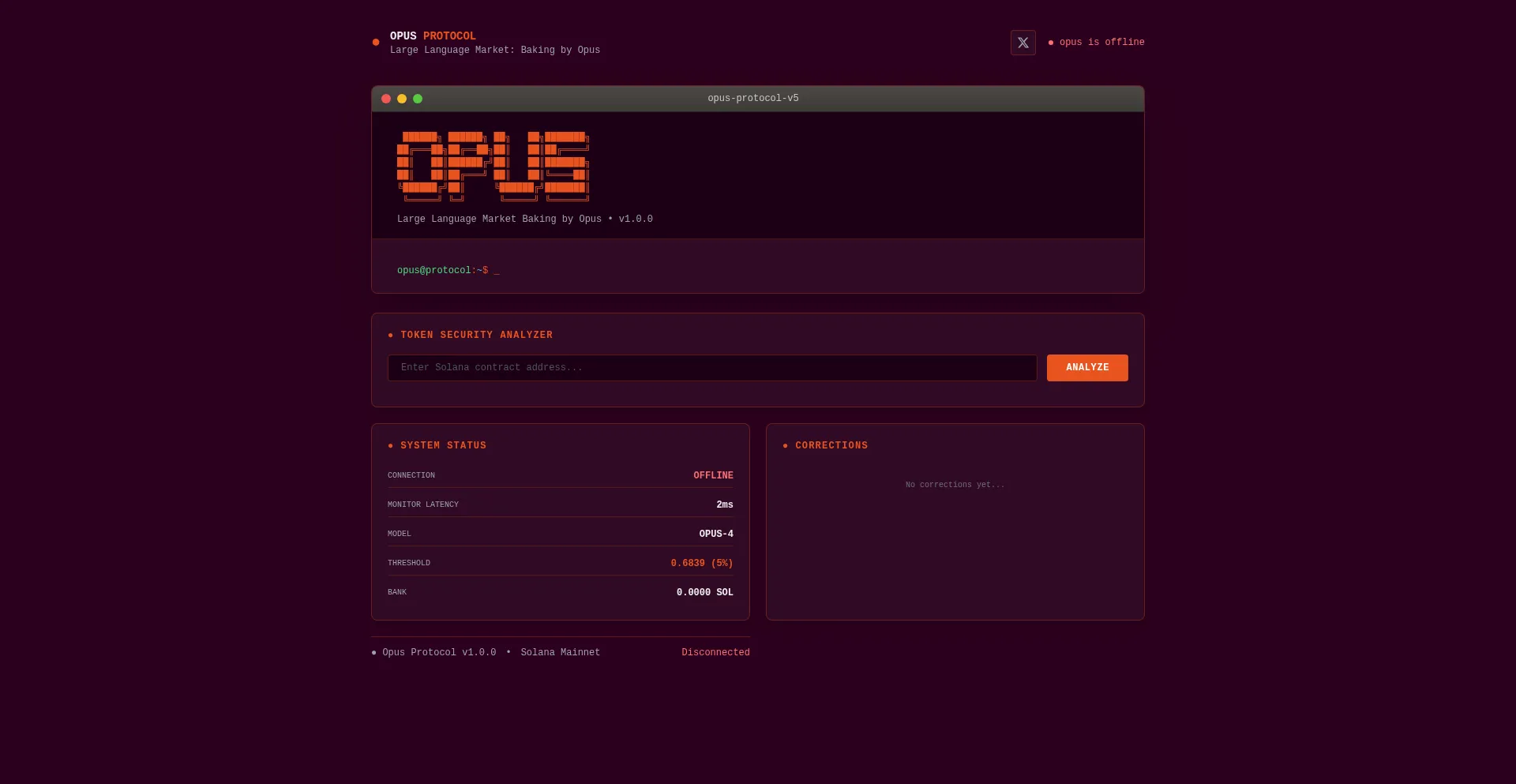Screen dimensions: 1516x784
Task: Expand the CORRECTIONS panel
Action: pos(831,445)
